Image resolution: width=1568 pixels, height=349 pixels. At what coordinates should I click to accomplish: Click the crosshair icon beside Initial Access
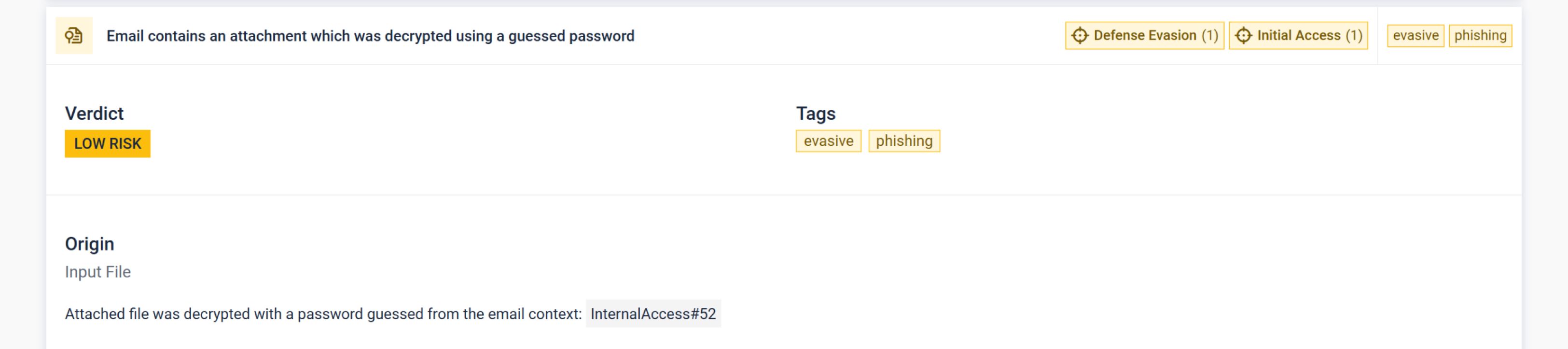[x=1243, y=36]
